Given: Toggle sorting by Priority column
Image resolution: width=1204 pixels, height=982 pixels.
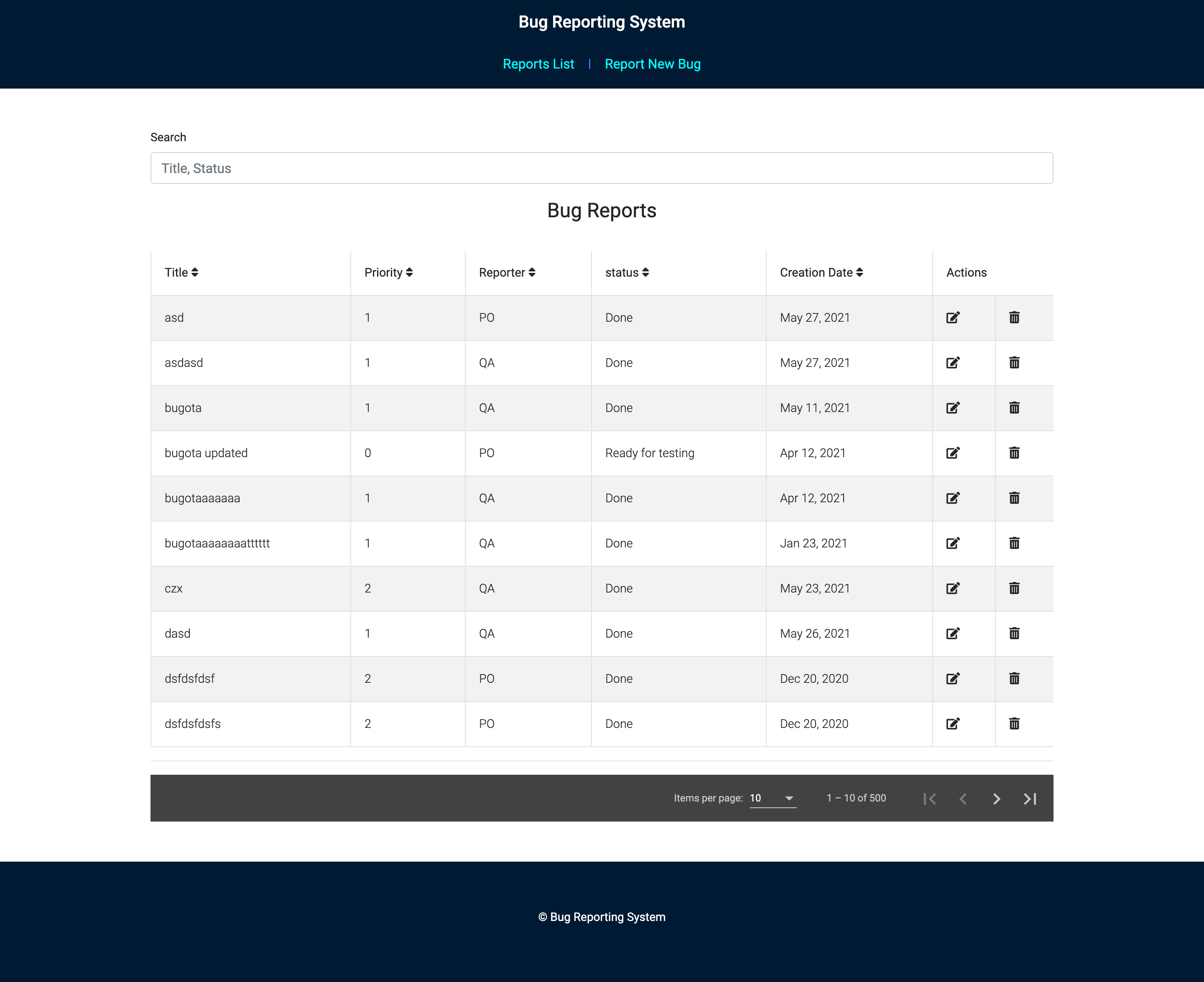Looking at the screenshot, I should coord(388,272).
